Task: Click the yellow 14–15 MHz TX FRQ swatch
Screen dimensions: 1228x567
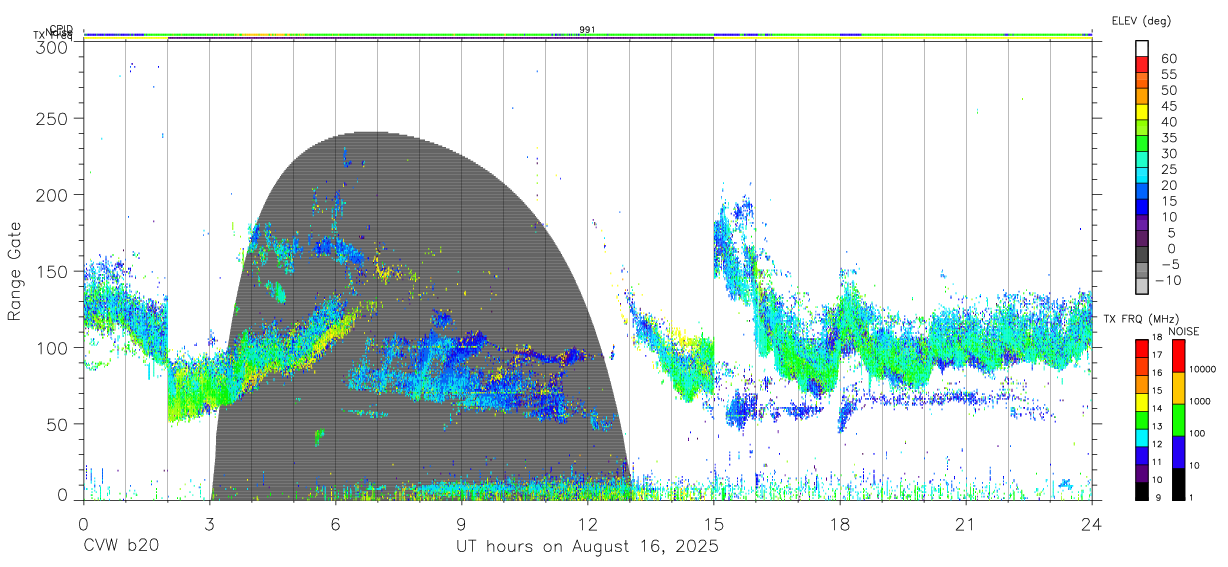Action: [x=1142, y=401]
